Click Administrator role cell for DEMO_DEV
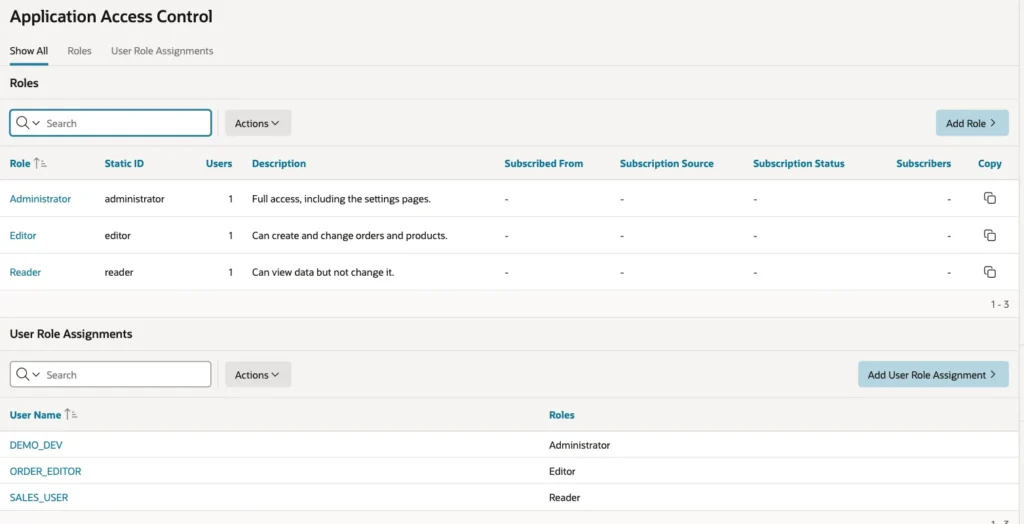The width and height of the screenshot is (1024, 524). coord(579,444)
